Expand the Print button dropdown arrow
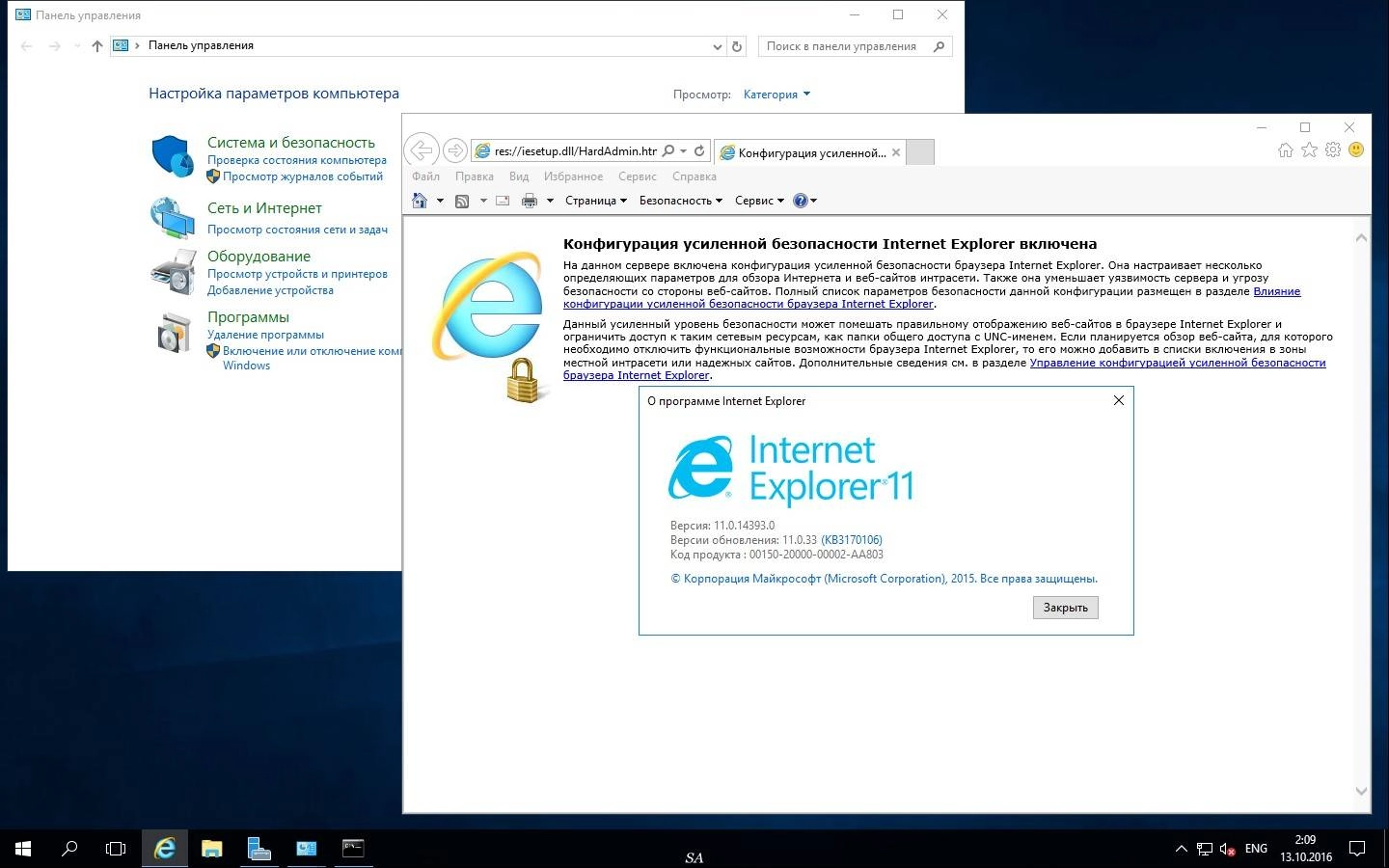Image resolution: width=1389 pixels, height=868 pixels. point(550,201)
